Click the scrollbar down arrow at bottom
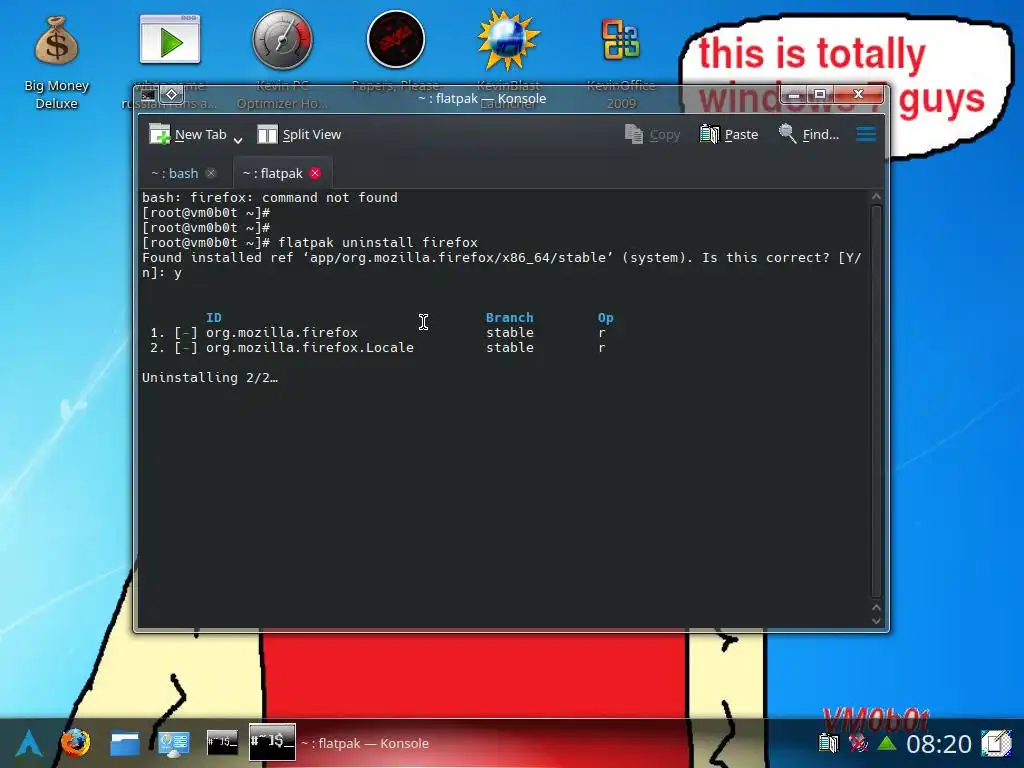Image resolution: width=1024 pixels, height=768 pixels. [876, 620]
